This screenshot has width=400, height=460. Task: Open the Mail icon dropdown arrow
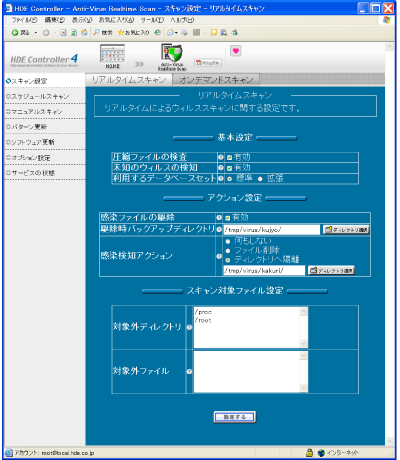point(176,33)
